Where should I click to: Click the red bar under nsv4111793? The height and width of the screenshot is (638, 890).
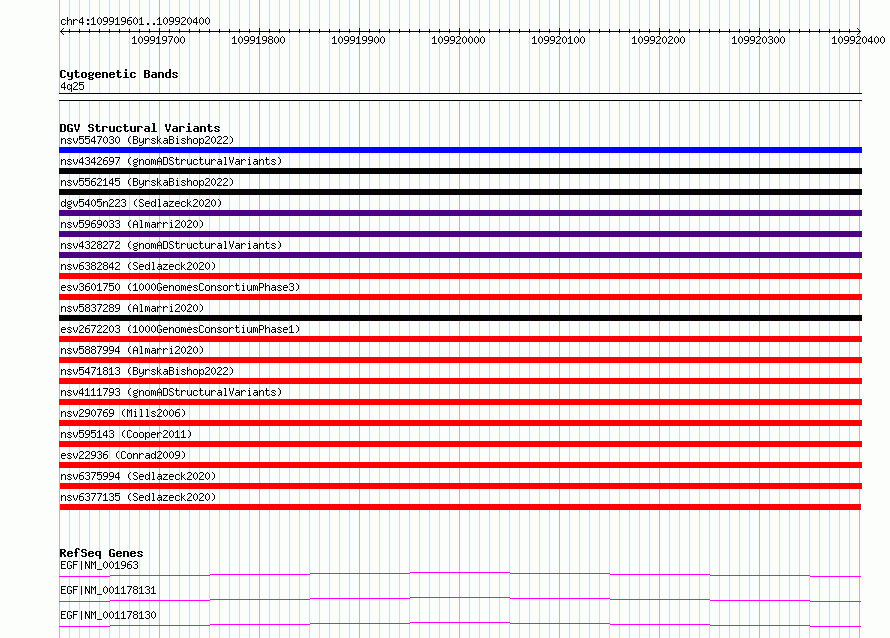point(460,402)
